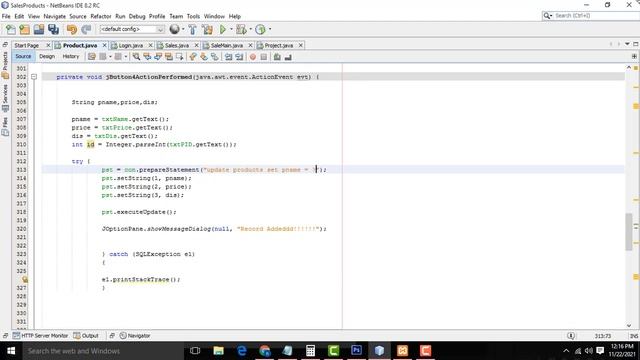This screenshot has height=360, width=640.
Task: Click the Last Edit editor icon
Action: [92, 57]
